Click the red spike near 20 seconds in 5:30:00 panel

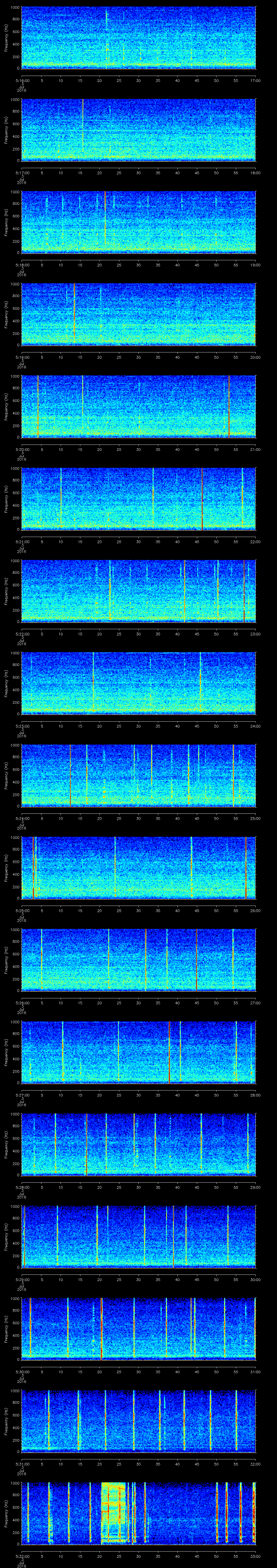click(101, 1329)
